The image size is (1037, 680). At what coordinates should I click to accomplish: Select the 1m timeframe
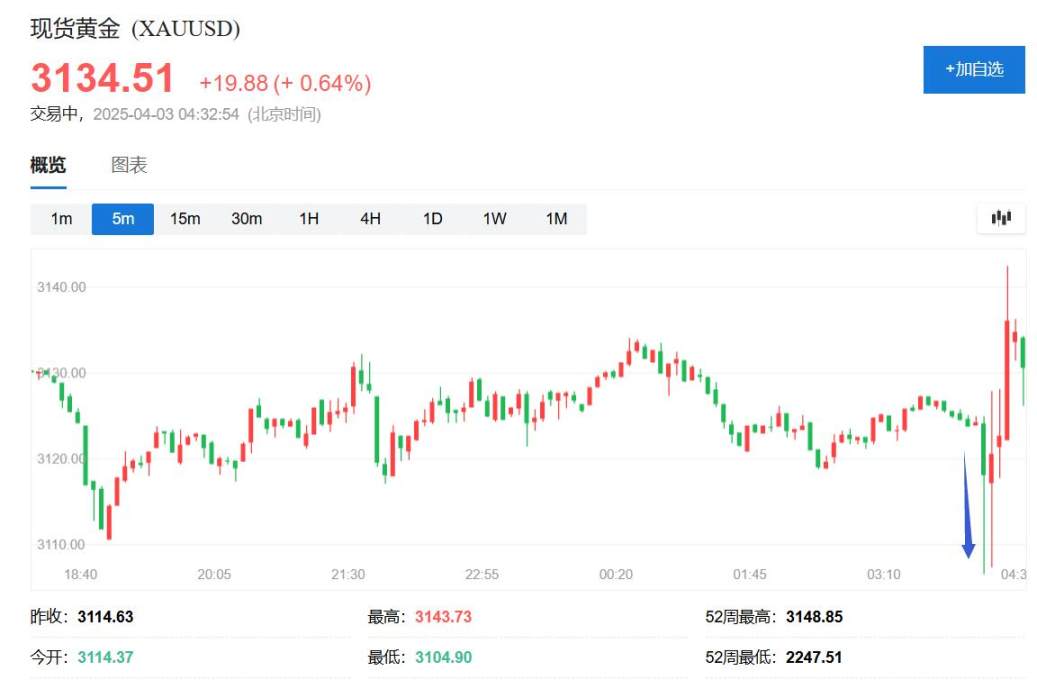point(60,218)
